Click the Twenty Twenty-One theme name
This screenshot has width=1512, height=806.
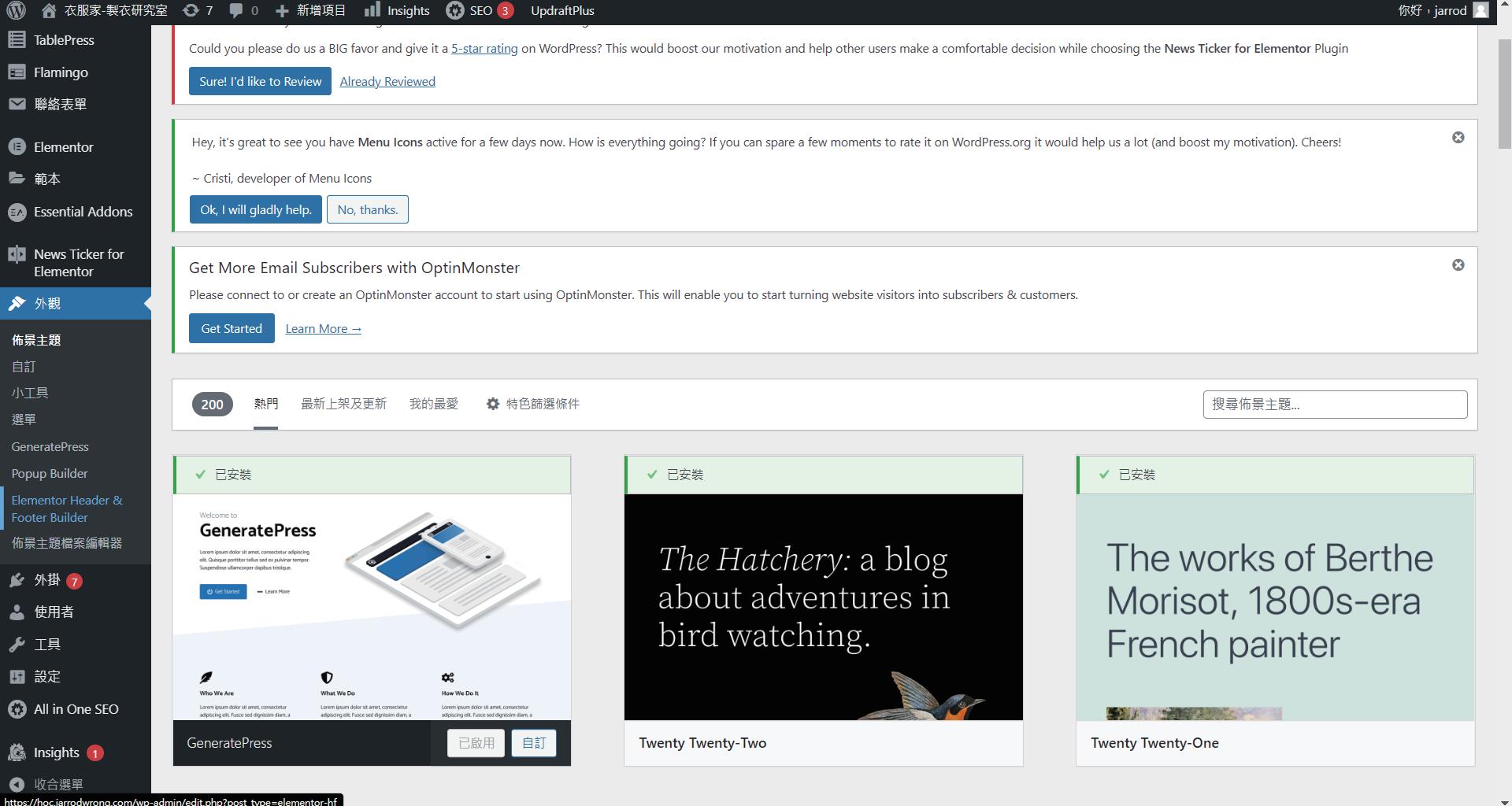tap(1154, 743)
